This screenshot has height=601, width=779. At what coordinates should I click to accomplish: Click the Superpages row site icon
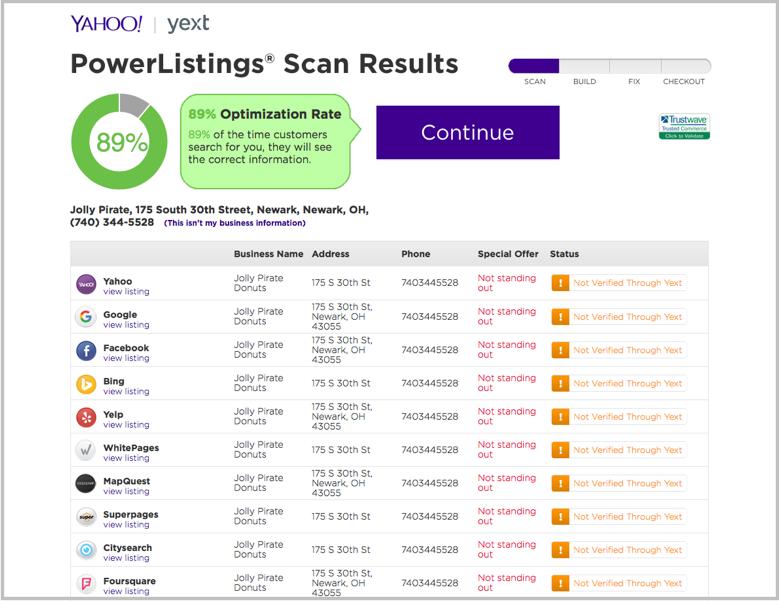pyautogui.click(x=86, y=517)
